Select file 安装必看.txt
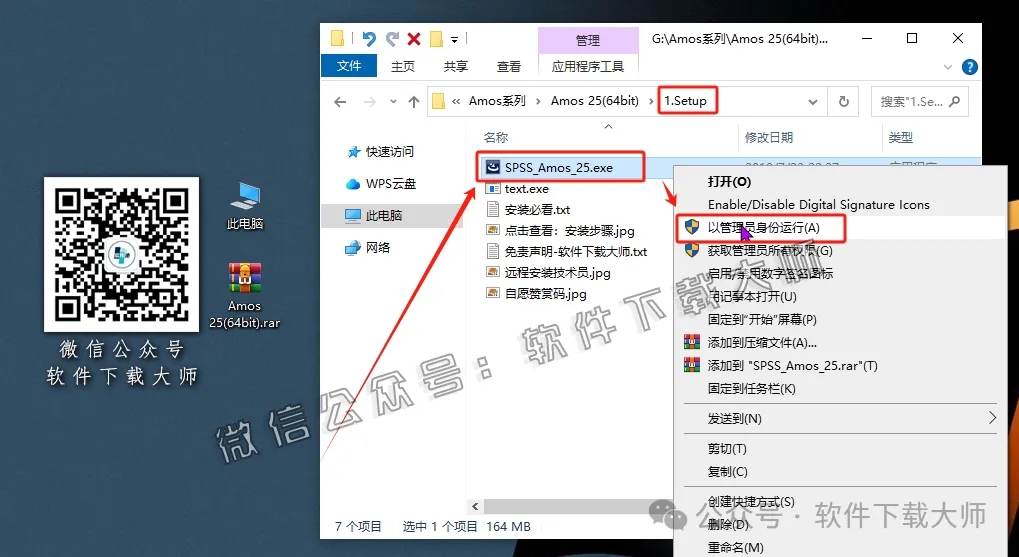This screenshot has height=557, width=1019. click(x=537, y=210)
